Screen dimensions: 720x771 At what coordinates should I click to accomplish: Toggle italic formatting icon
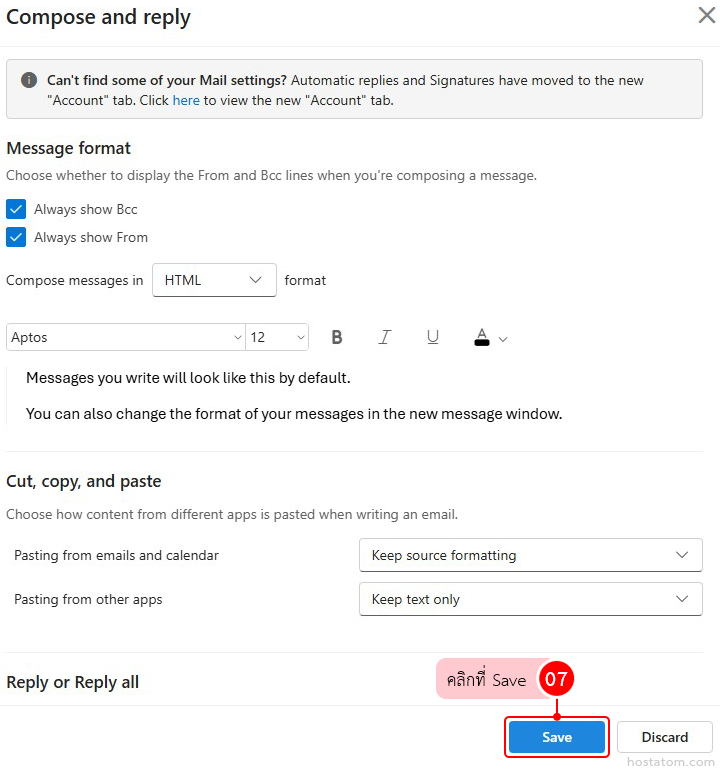click(385, 337)
